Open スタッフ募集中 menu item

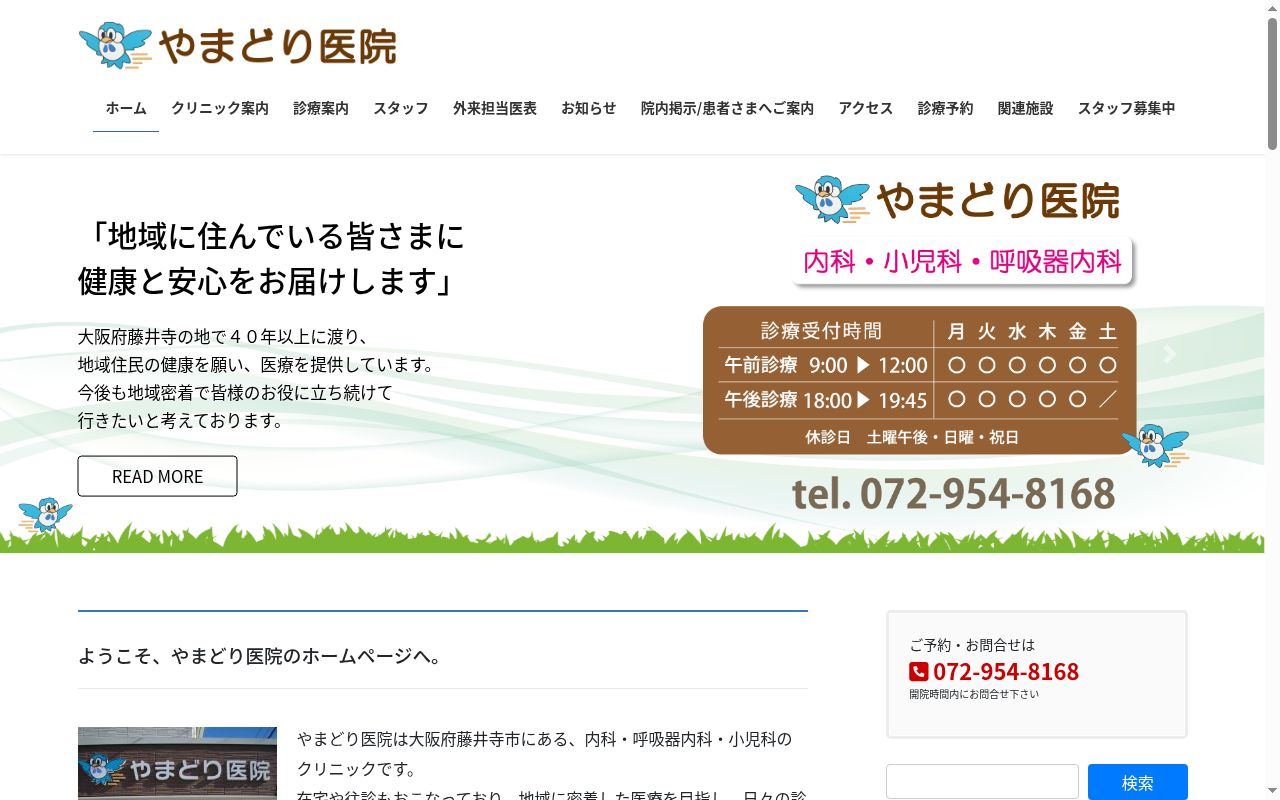[1127, 108]
